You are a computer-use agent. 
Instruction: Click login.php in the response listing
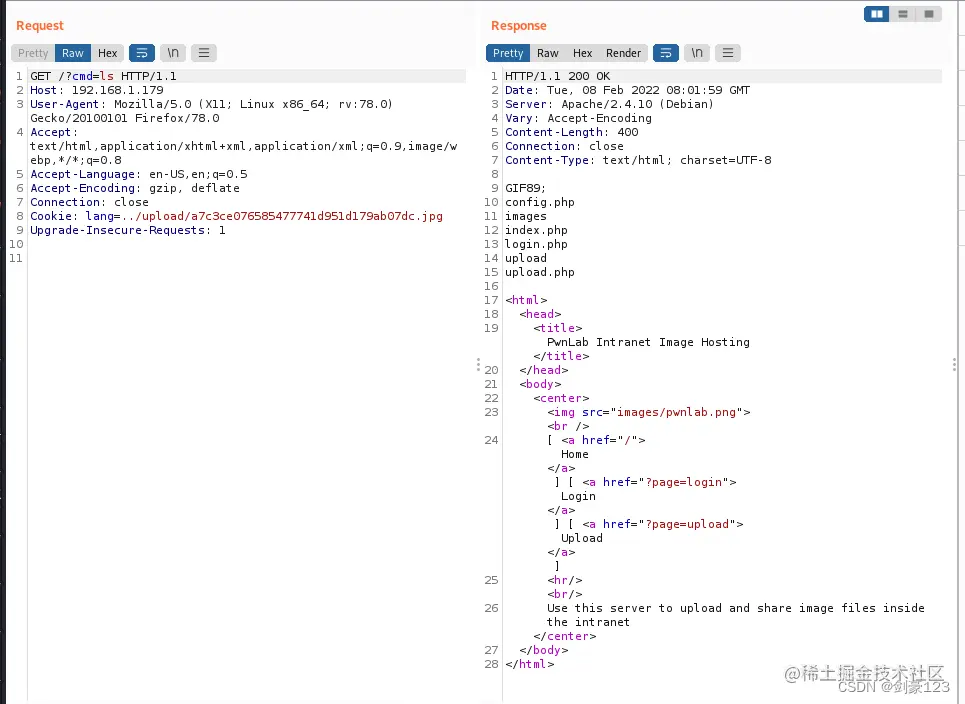536,244
